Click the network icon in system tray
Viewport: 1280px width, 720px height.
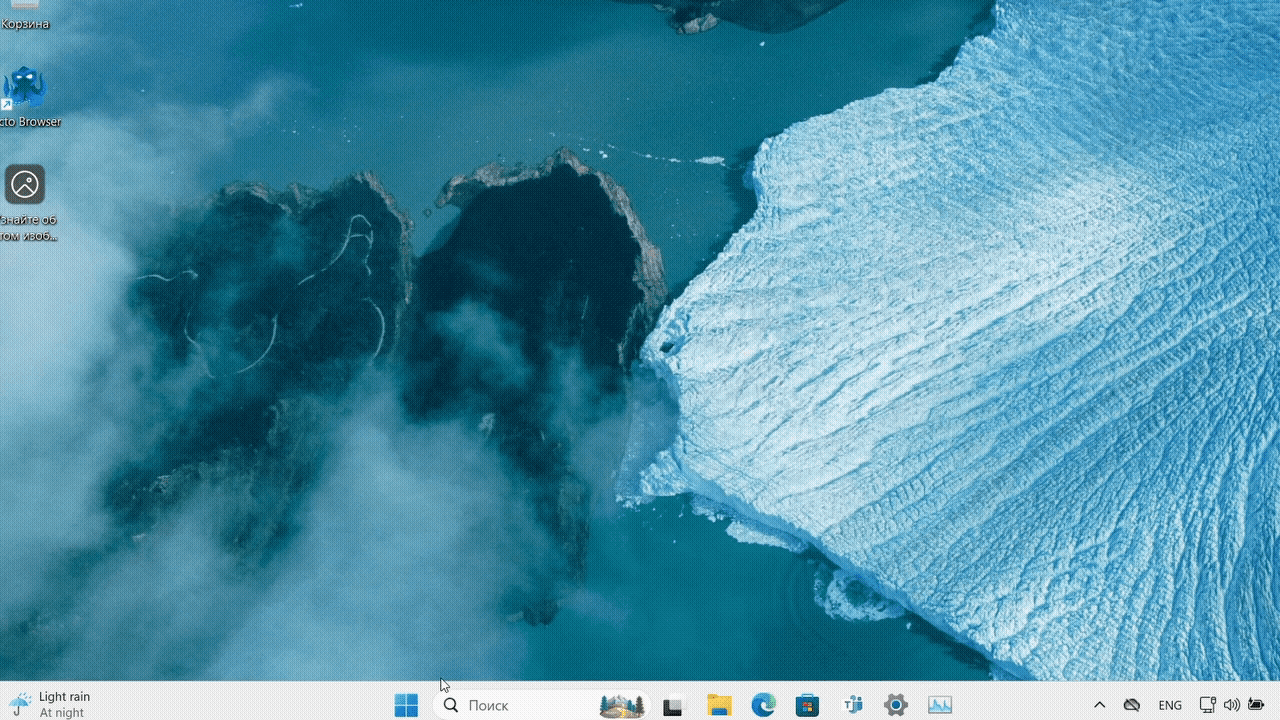point(1207,705)
